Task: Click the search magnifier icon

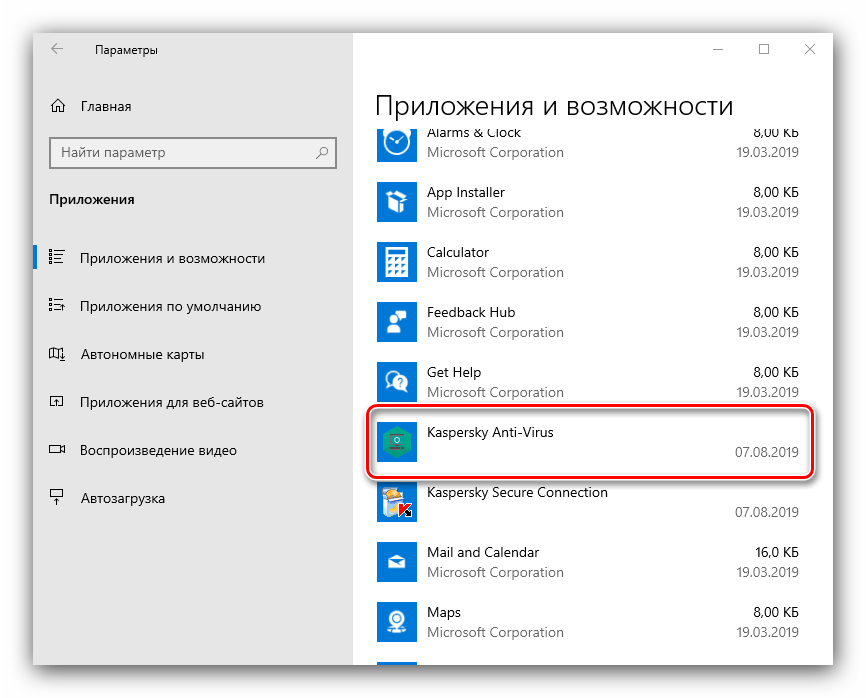Action: tap(322, 153)
